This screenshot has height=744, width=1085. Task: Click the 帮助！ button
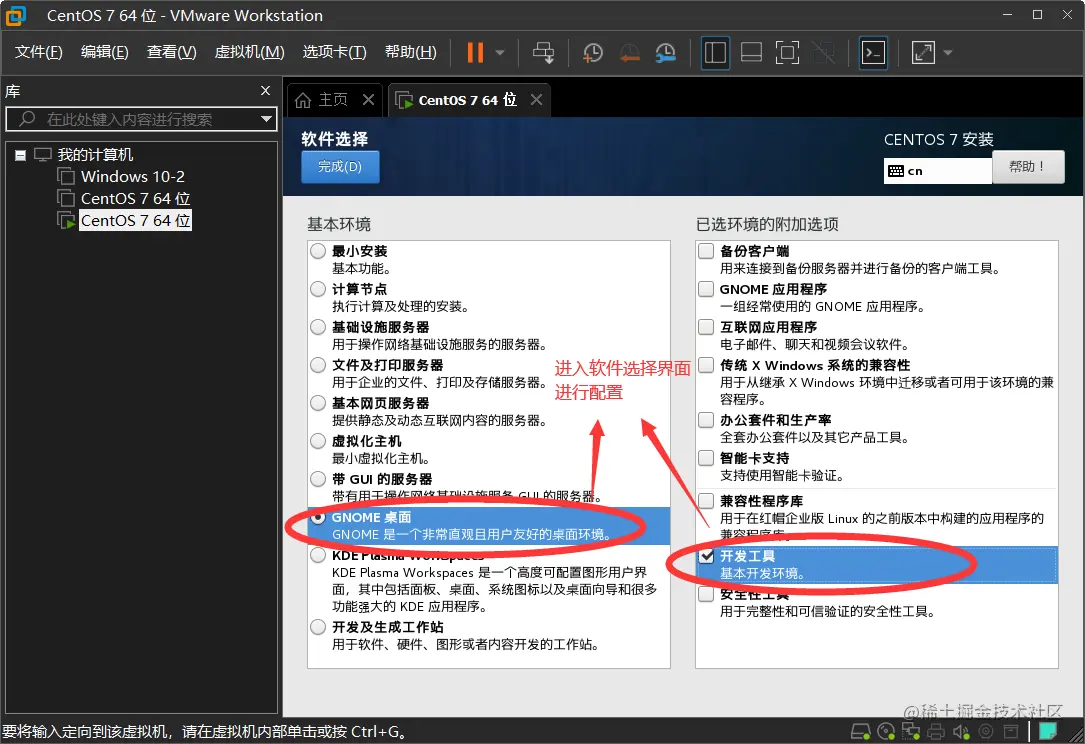pyautogui.click(x=1028, y=167)
